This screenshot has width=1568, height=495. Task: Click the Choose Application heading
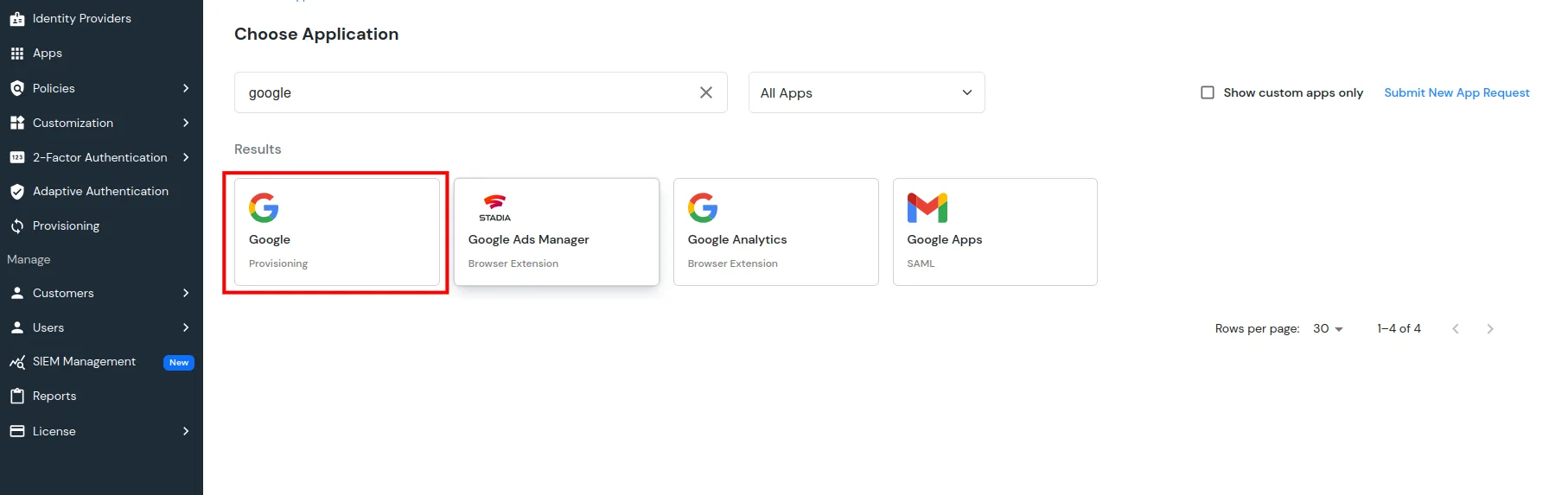tap(316, 34)
